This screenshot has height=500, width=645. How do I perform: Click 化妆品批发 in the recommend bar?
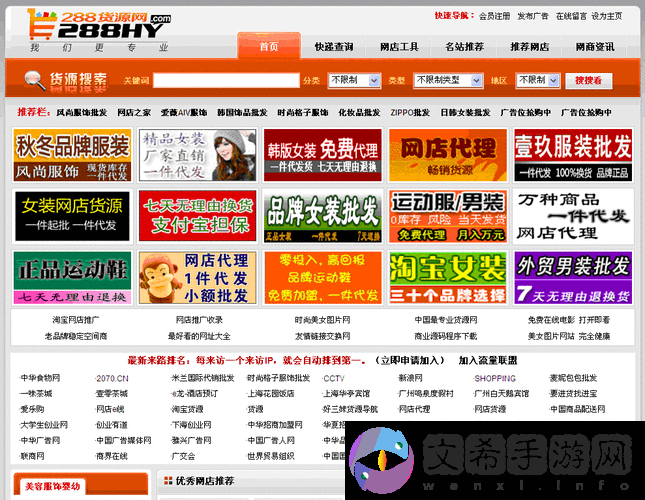pyautogui.click(x=359, y=112)
